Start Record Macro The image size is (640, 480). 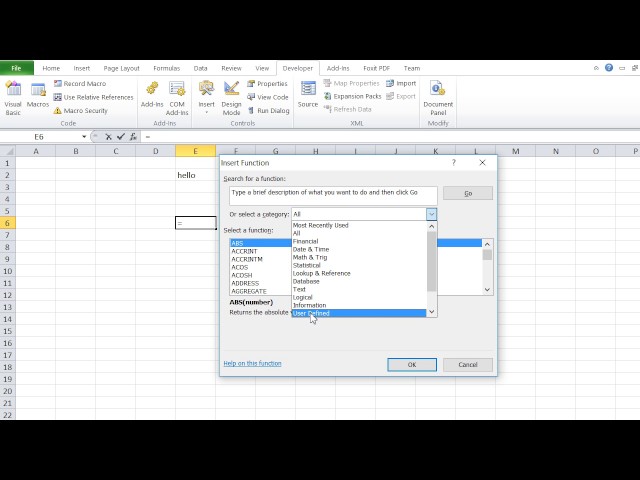80,84
